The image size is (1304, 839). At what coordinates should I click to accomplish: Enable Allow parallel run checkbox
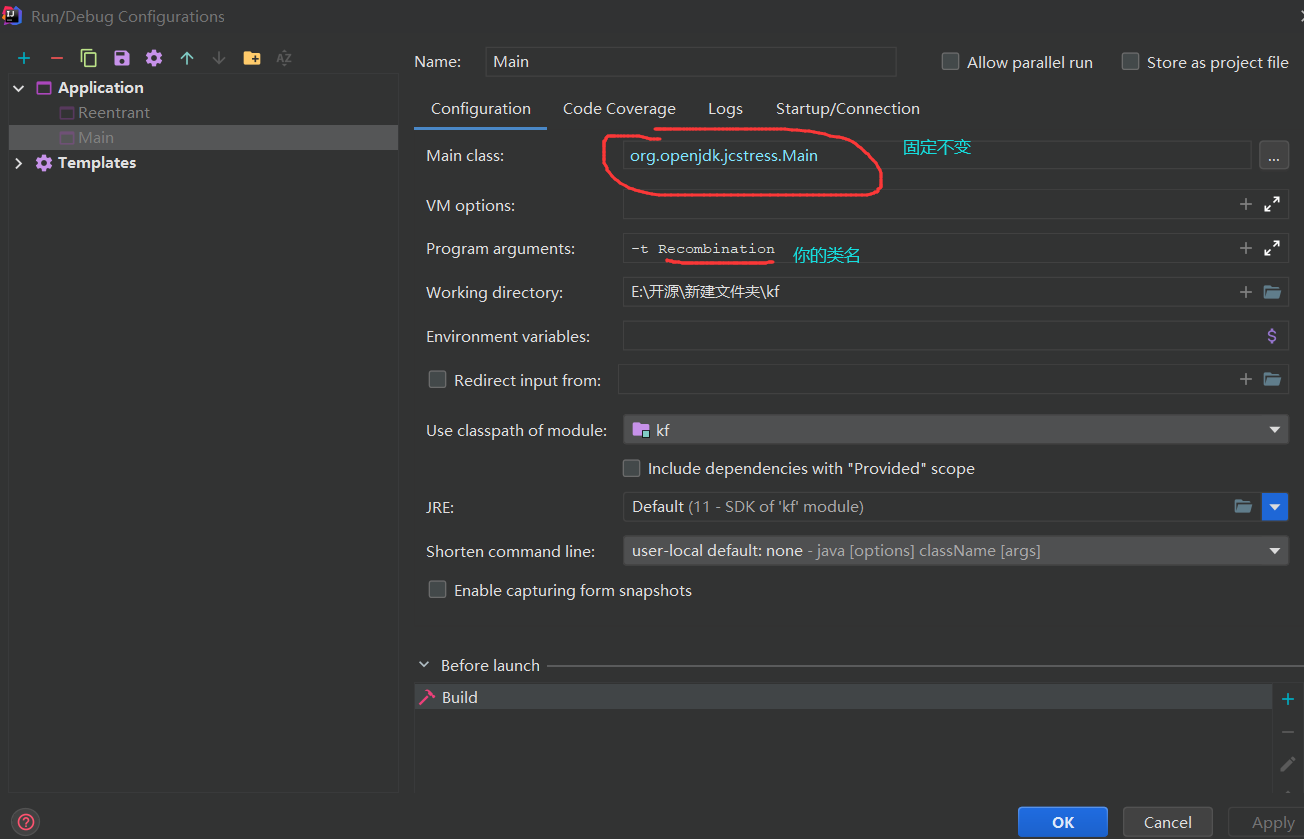(951, 61)
